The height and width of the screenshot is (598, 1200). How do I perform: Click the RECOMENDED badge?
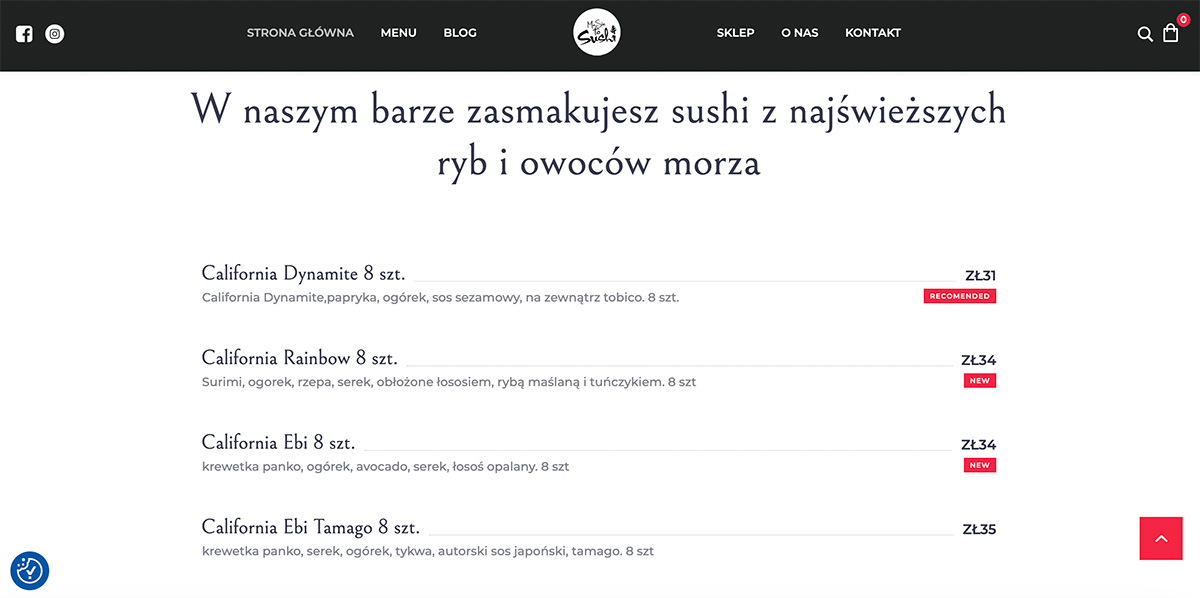960,296
